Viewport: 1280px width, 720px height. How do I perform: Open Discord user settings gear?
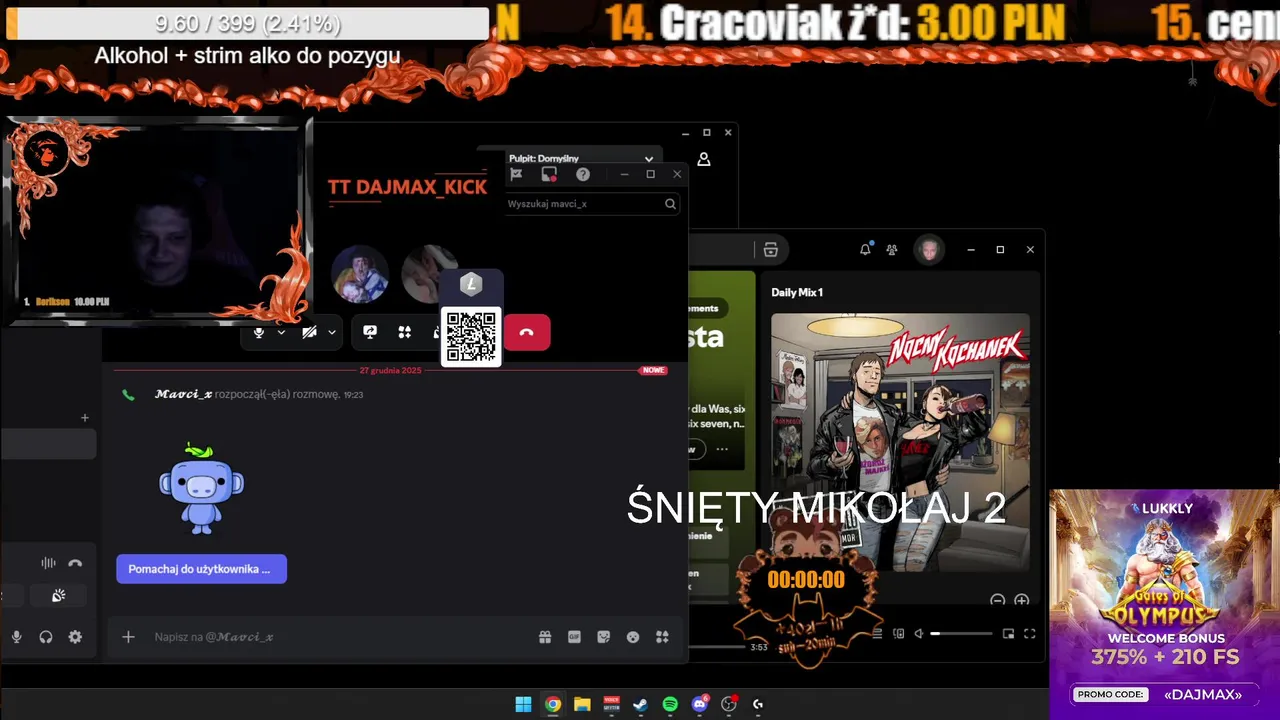75,636
